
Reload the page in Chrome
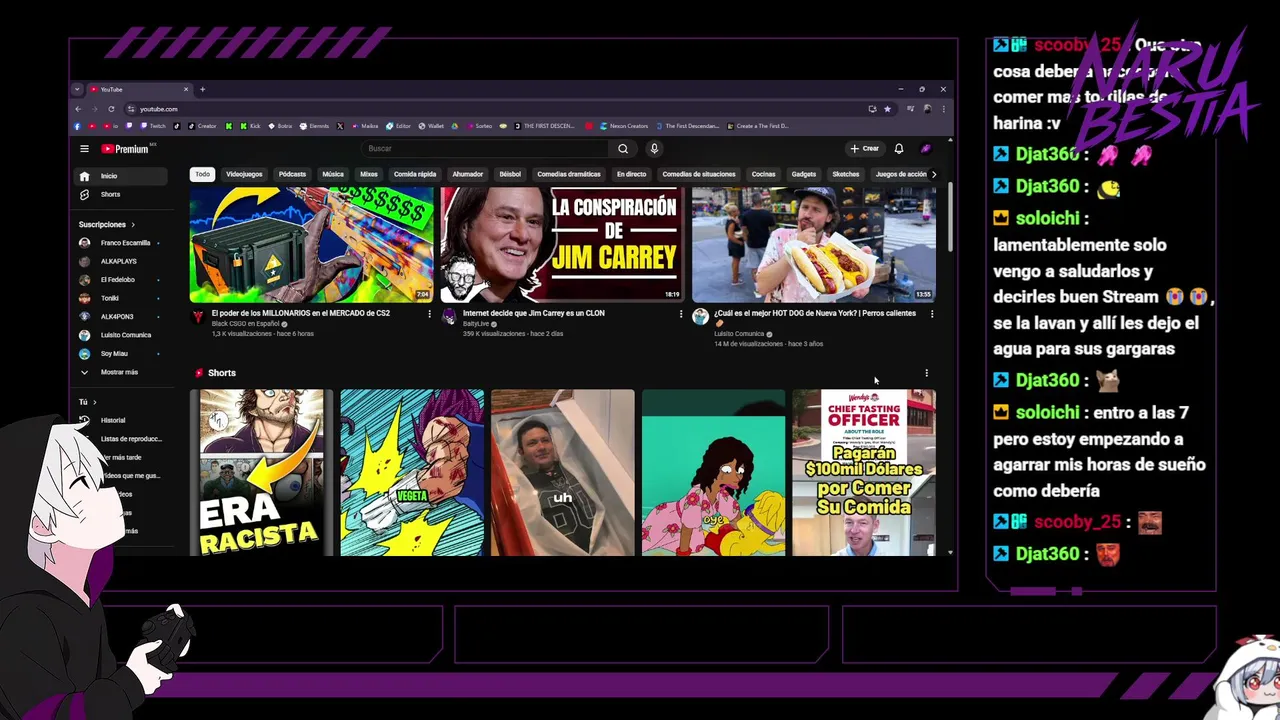(111, 109)
